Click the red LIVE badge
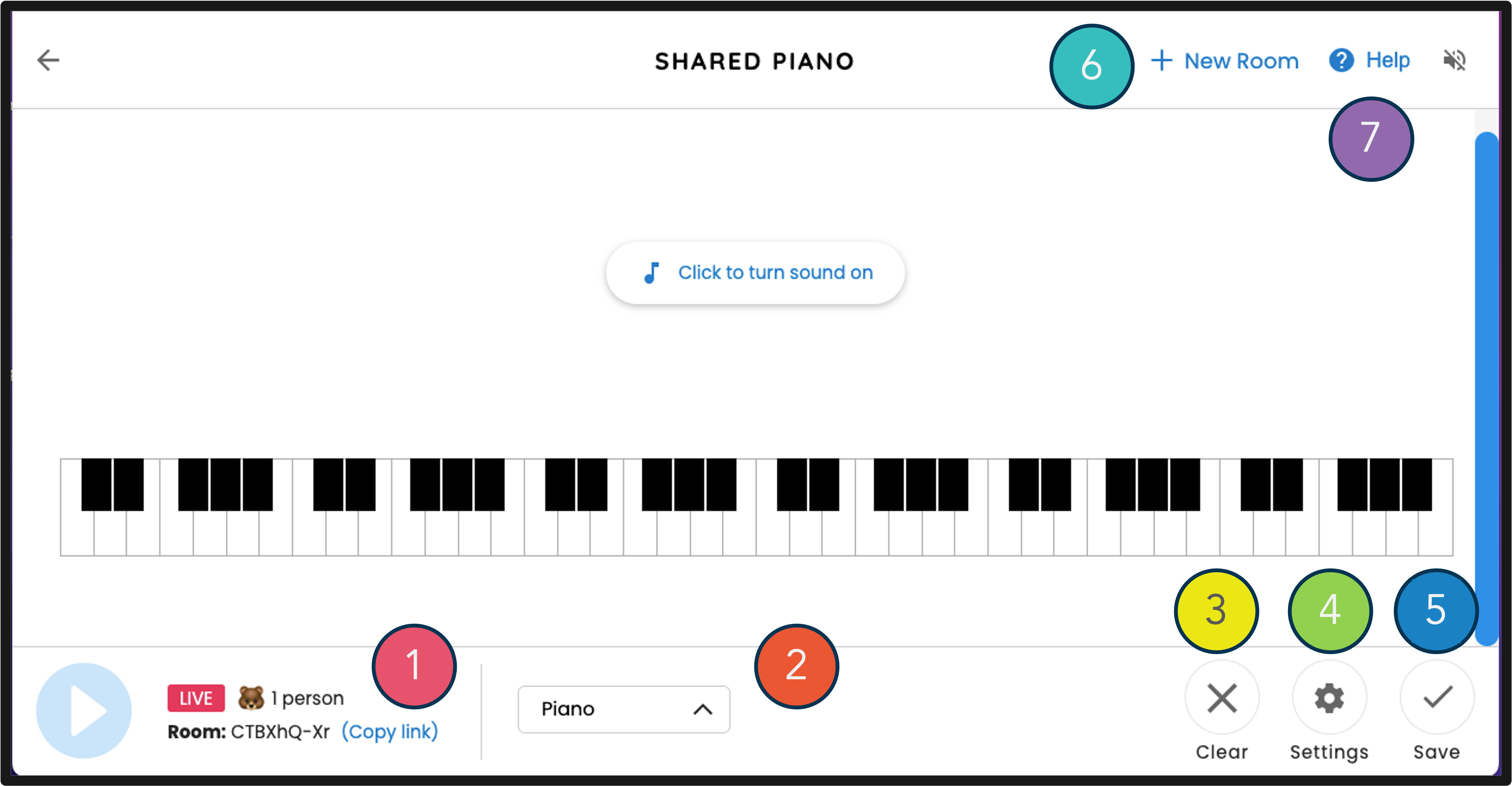This screenshot has width=1512, height=786. pos(196,698)
